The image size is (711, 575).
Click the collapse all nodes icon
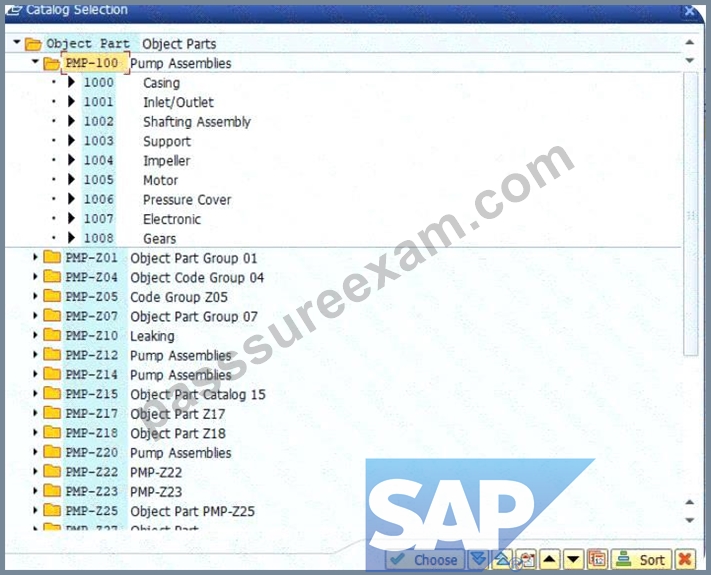tap(502, 559)
